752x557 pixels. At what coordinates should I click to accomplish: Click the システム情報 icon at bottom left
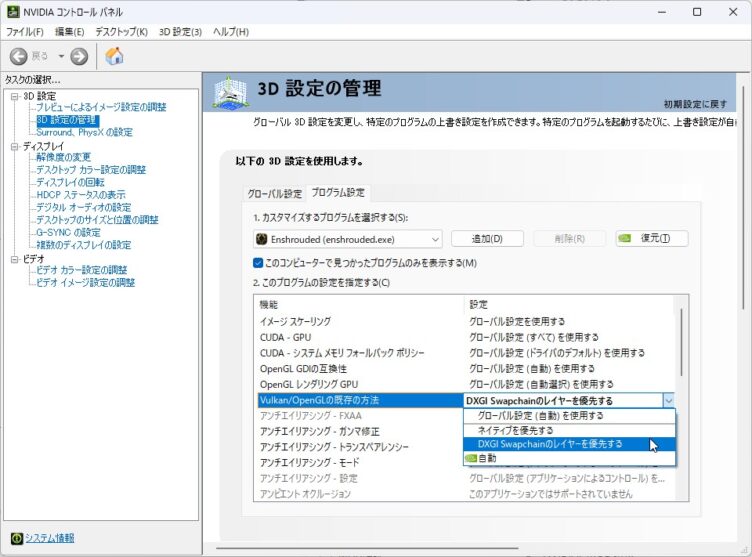tap(17, 538)
